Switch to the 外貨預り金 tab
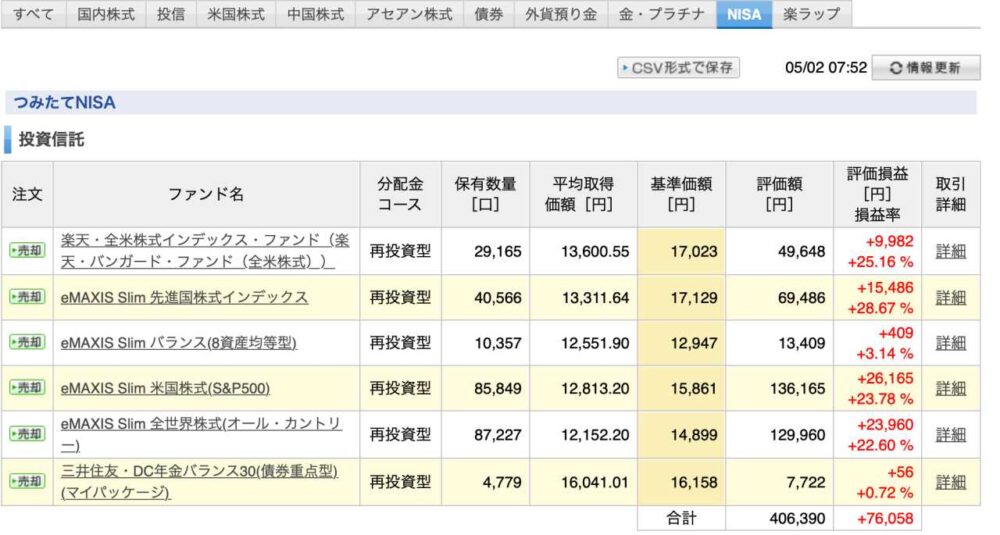1000x535 pixels. tap(561, 14)
